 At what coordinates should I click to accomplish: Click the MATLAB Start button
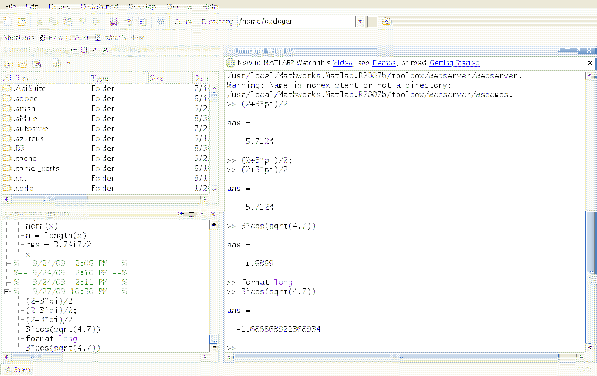[x=18, y=370]
